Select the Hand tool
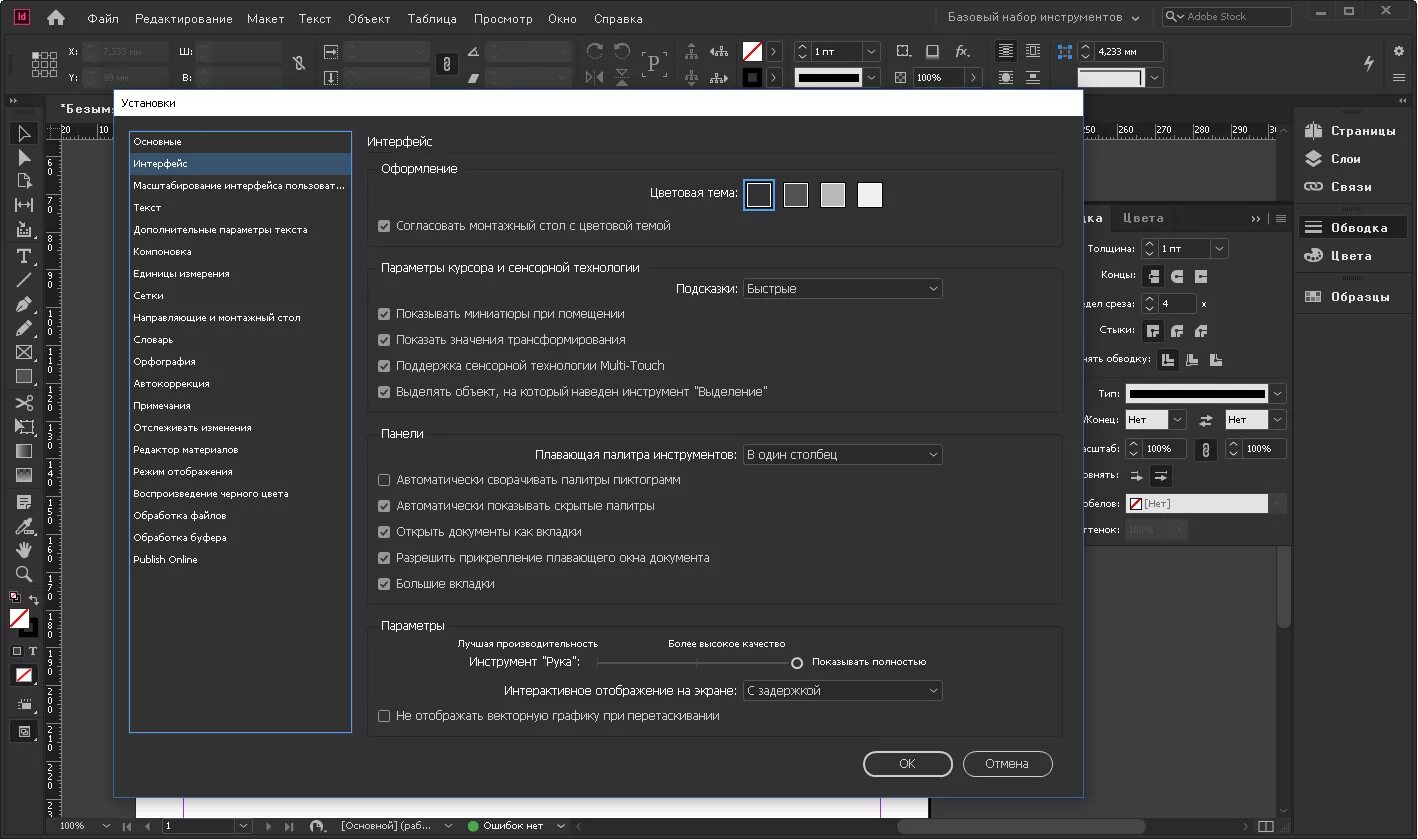 tap(24, 550)
